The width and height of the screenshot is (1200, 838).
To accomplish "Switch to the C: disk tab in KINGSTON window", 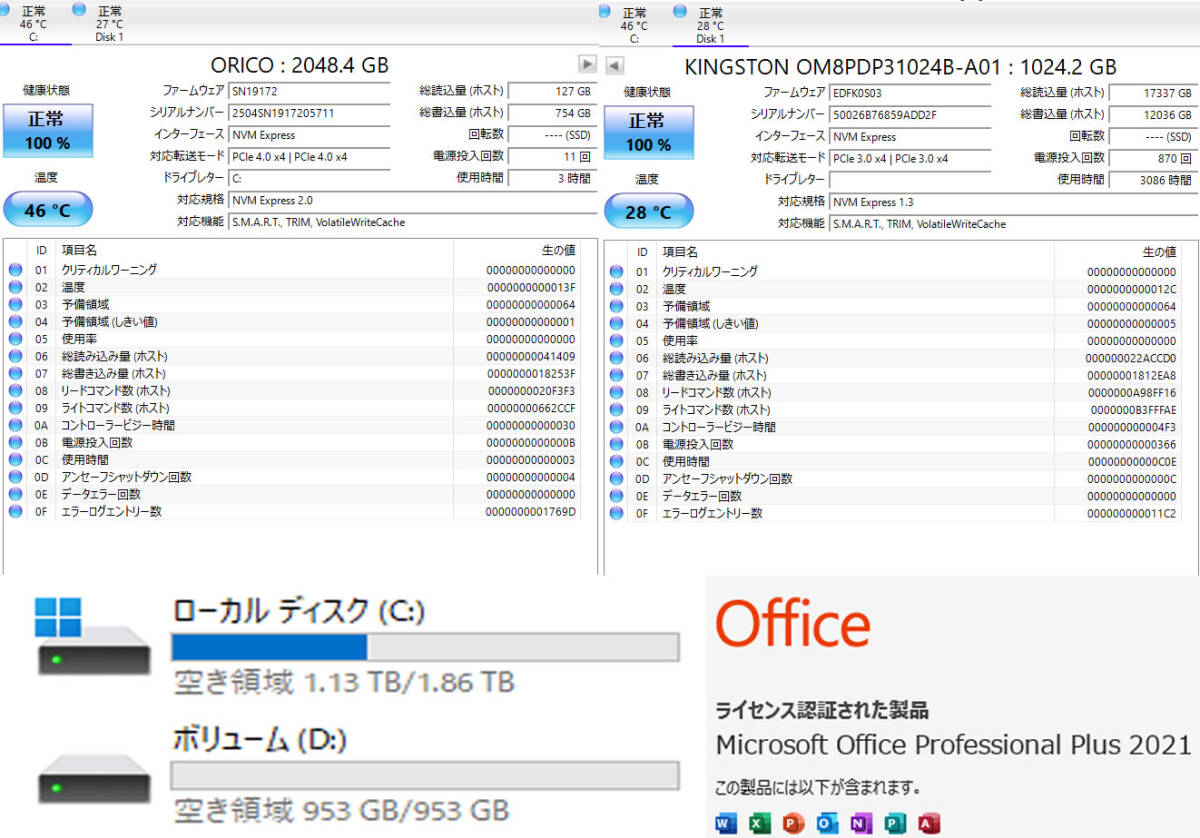I will 634,25.
